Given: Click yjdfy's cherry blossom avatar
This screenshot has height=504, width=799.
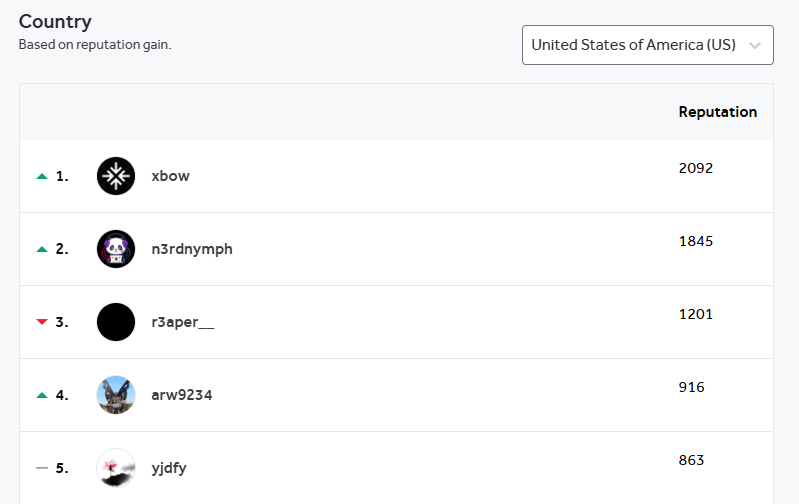Looking at the screenshot, I should [116, 468].
